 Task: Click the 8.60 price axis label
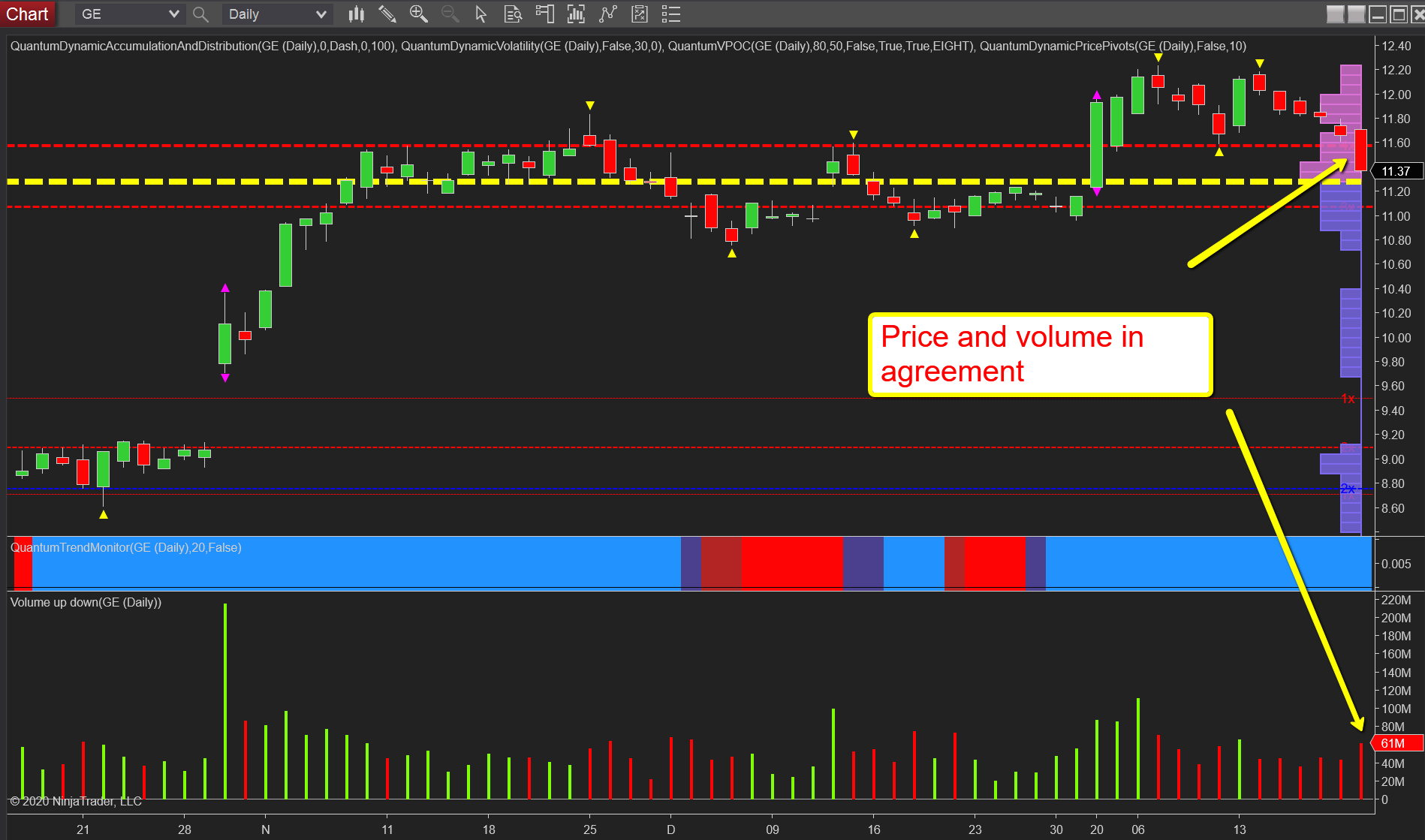[1393, 508]
